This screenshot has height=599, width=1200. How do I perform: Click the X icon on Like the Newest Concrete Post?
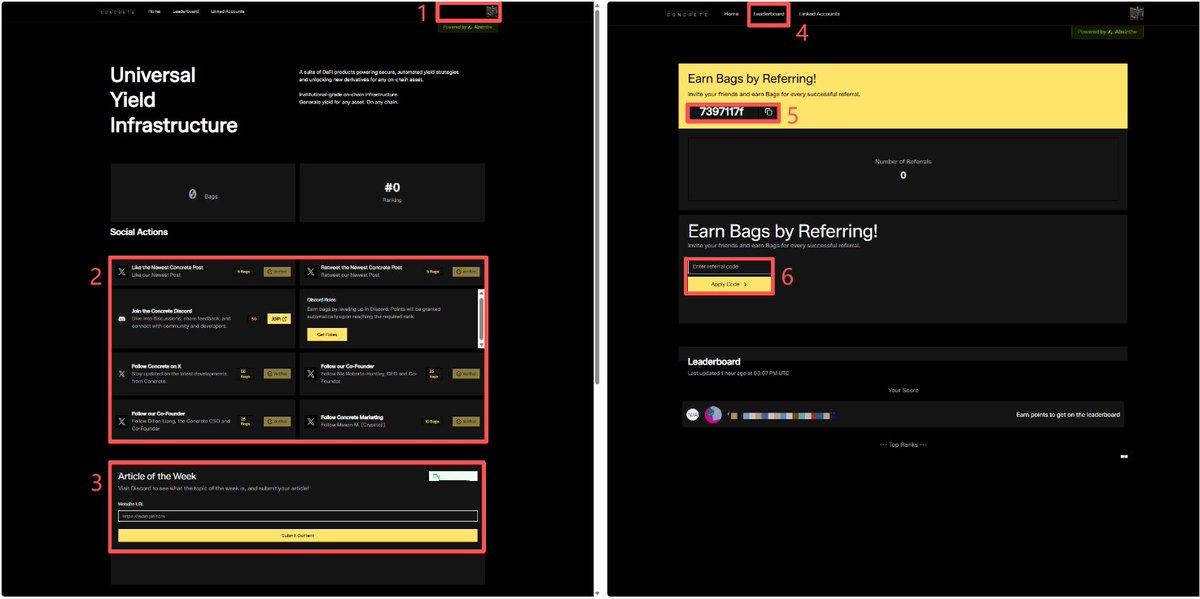point(122,271)
